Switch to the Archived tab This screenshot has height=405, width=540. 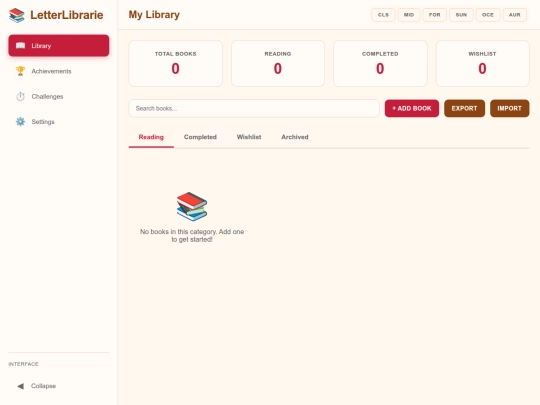[x=295, y=137]
